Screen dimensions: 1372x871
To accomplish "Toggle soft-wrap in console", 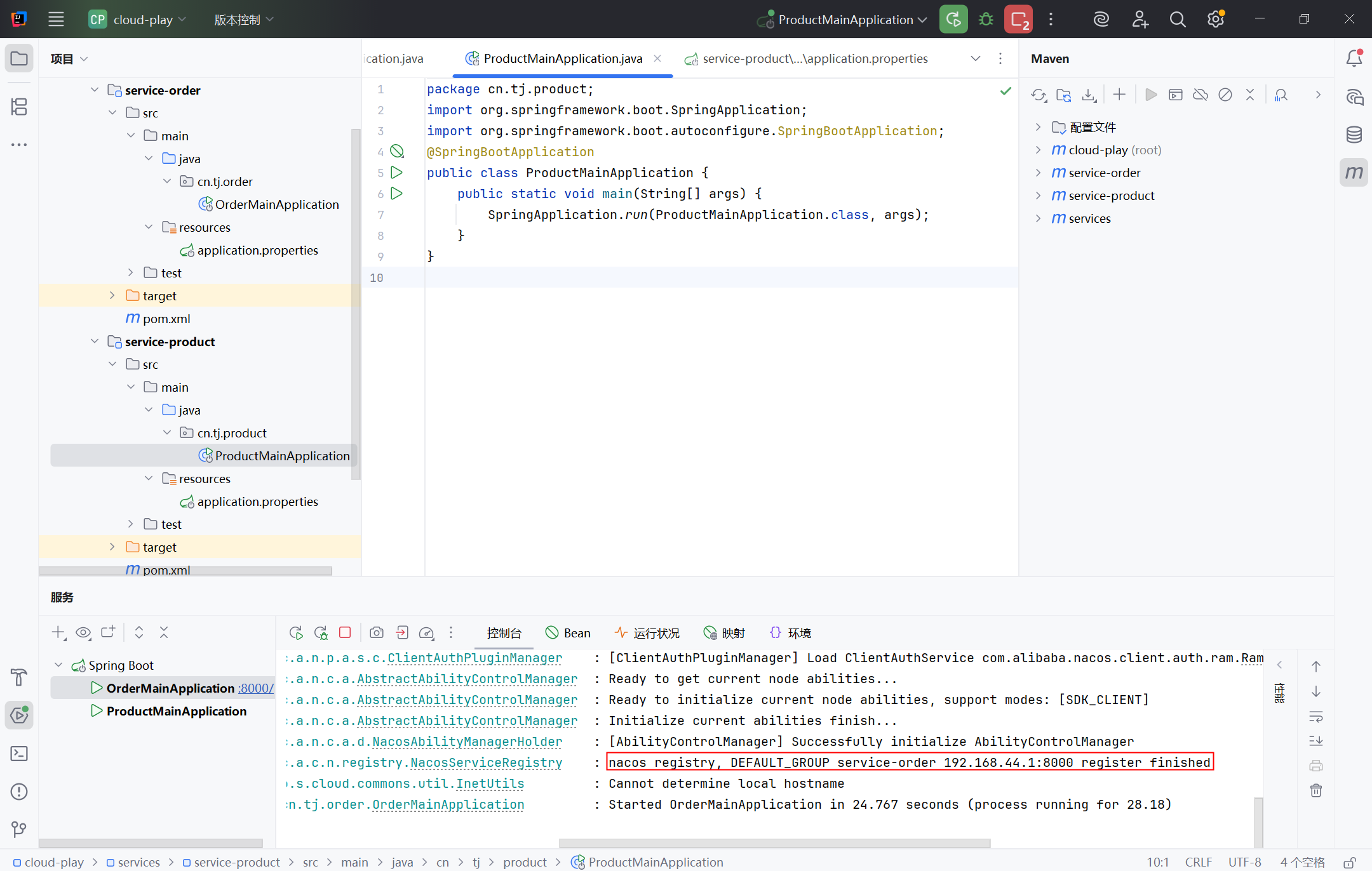I will (1316, 717).
